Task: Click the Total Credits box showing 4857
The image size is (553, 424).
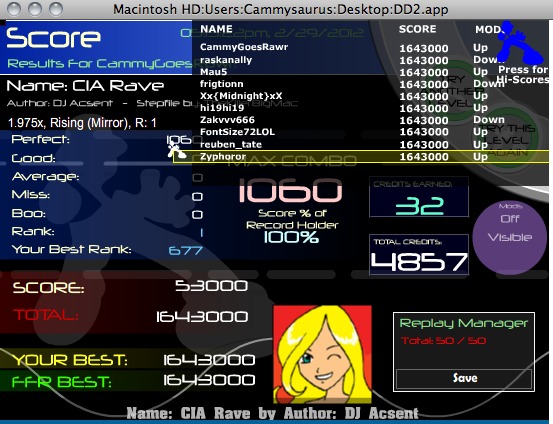Action: point(419,255)
